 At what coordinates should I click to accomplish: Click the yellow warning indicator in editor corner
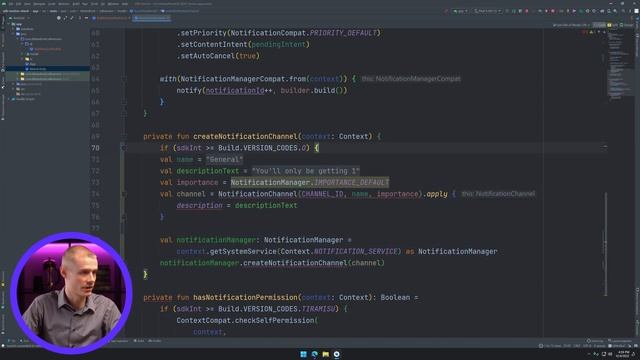tap(591, 32)
